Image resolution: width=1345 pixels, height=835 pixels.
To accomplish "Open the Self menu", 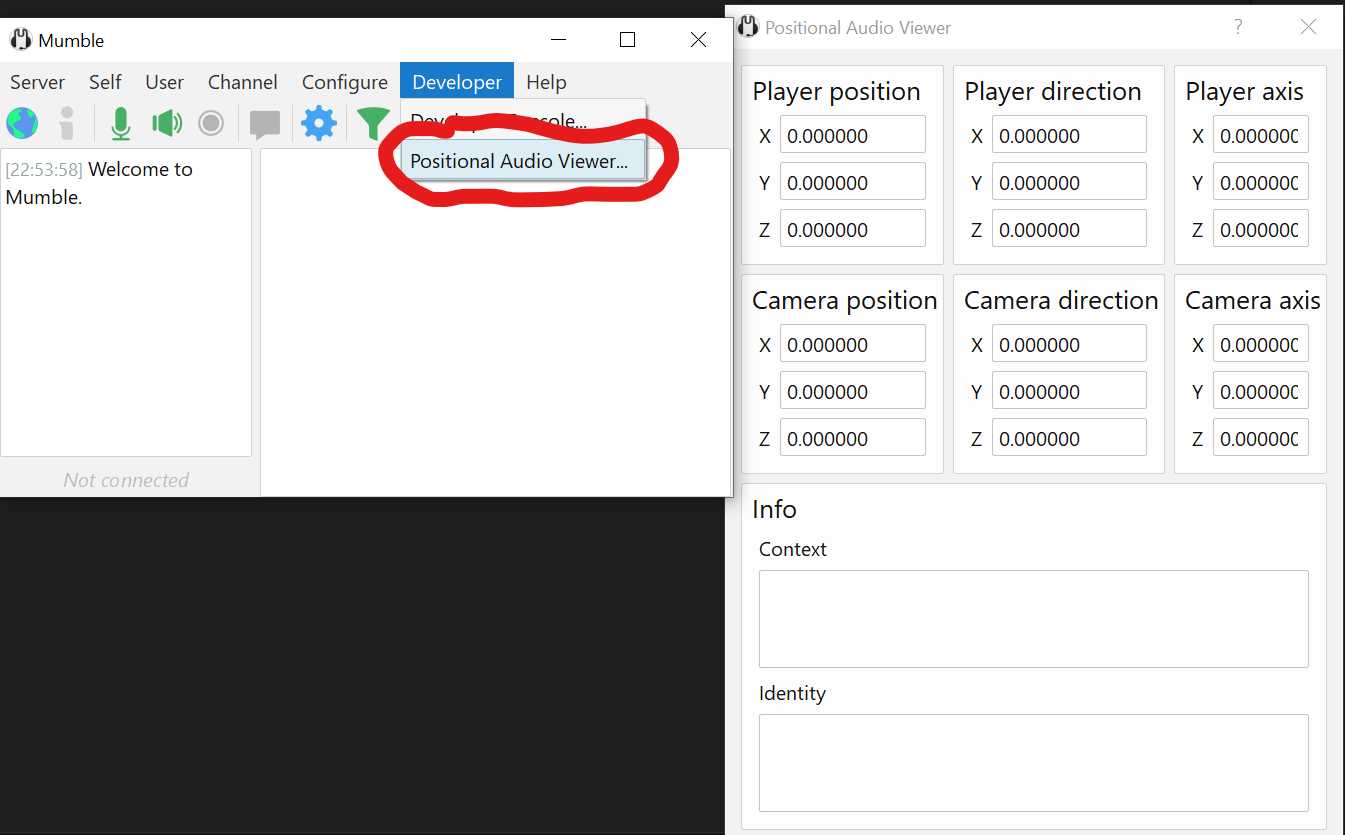I will pos(105,82).
